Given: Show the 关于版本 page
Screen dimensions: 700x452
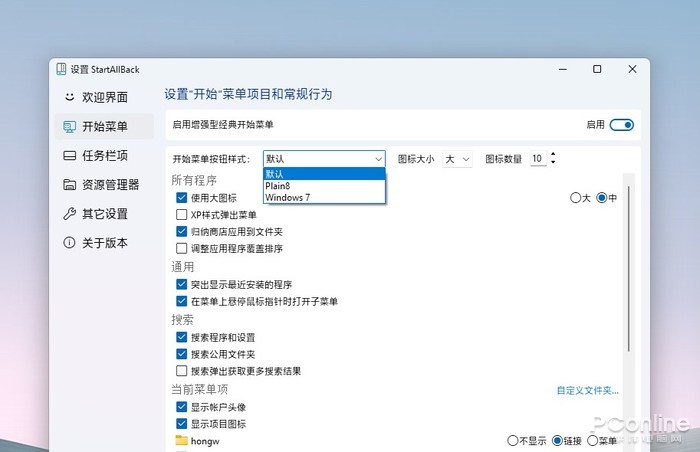Looking at the screenshot, I should tap(104, 243).
